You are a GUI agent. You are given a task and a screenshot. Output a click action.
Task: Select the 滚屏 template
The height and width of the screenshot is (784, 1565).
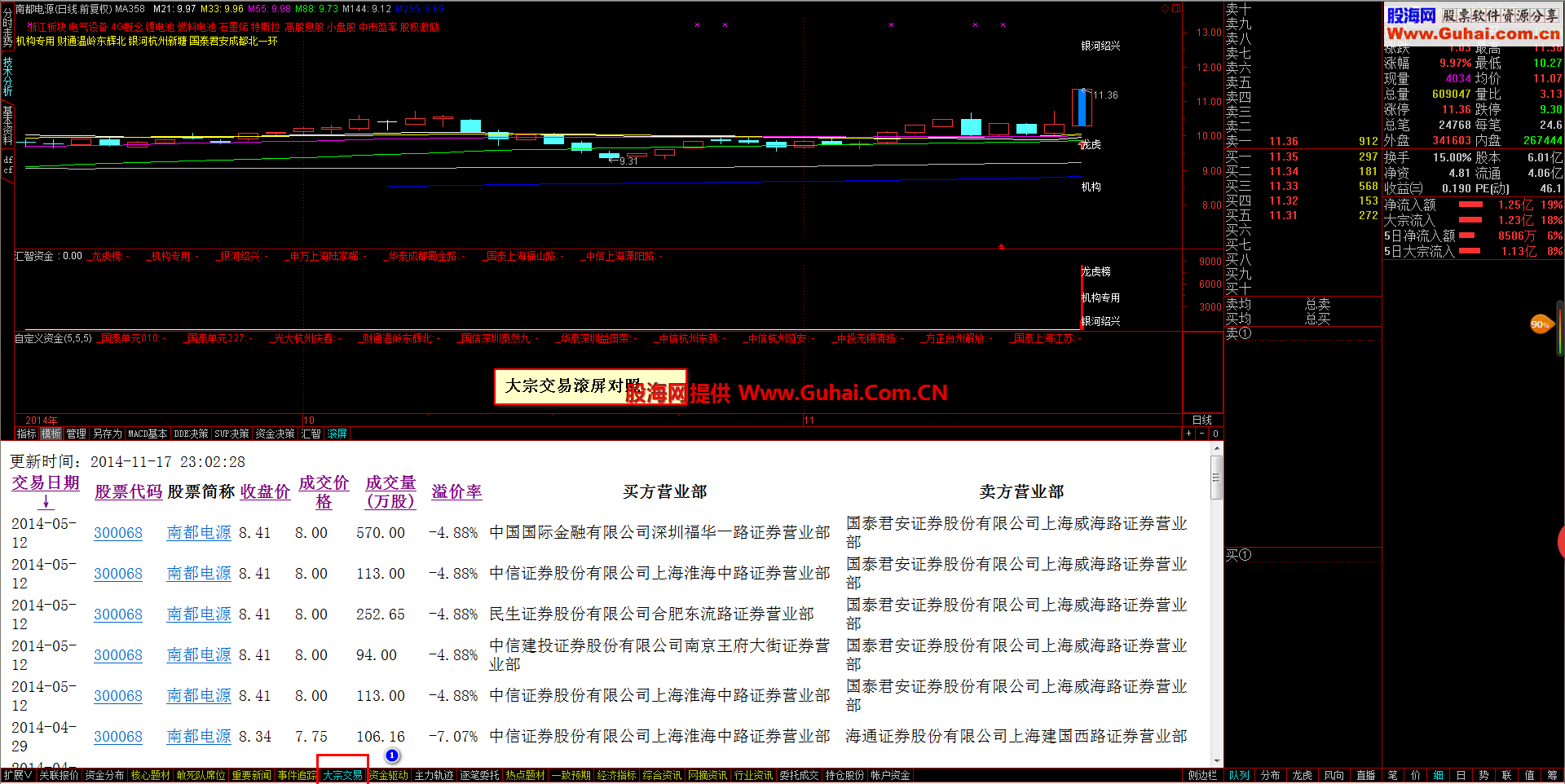[337, 434]
